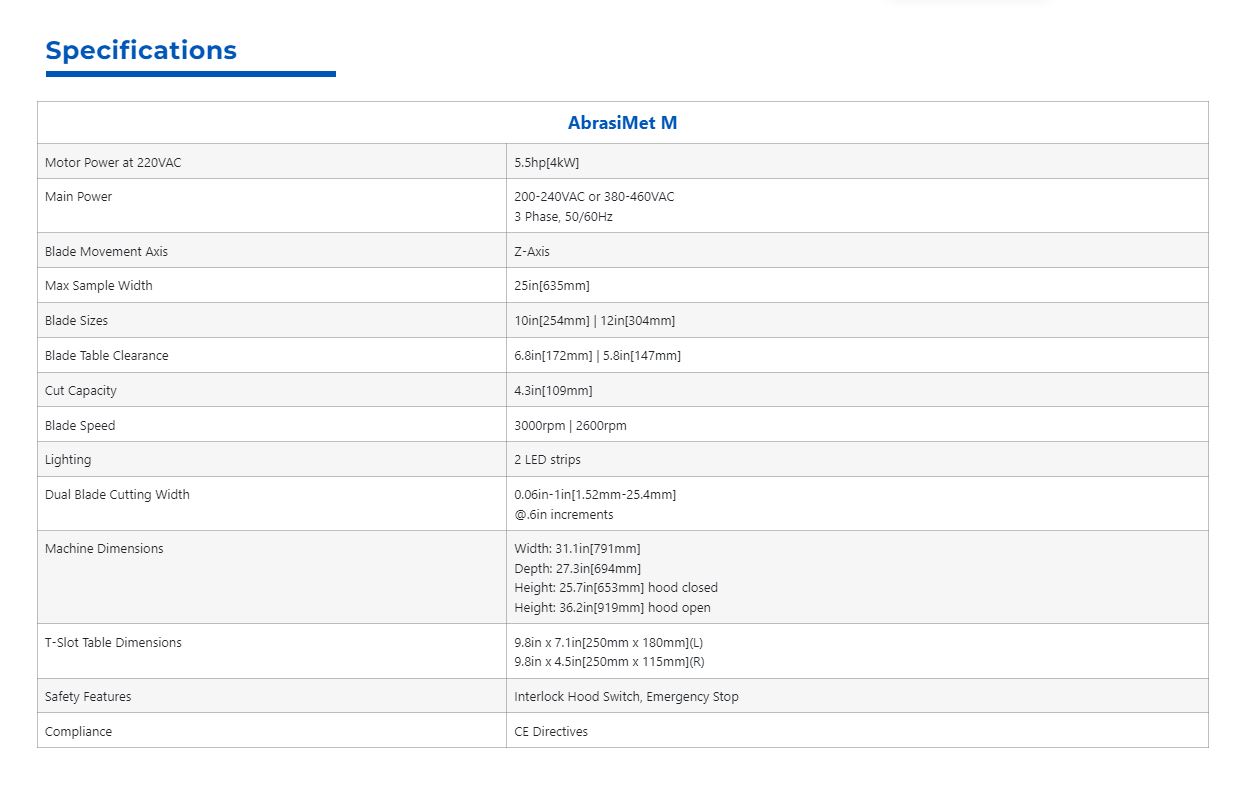Click the Lighting row label
Screen dimensions: 1247x798
(68, 459)
